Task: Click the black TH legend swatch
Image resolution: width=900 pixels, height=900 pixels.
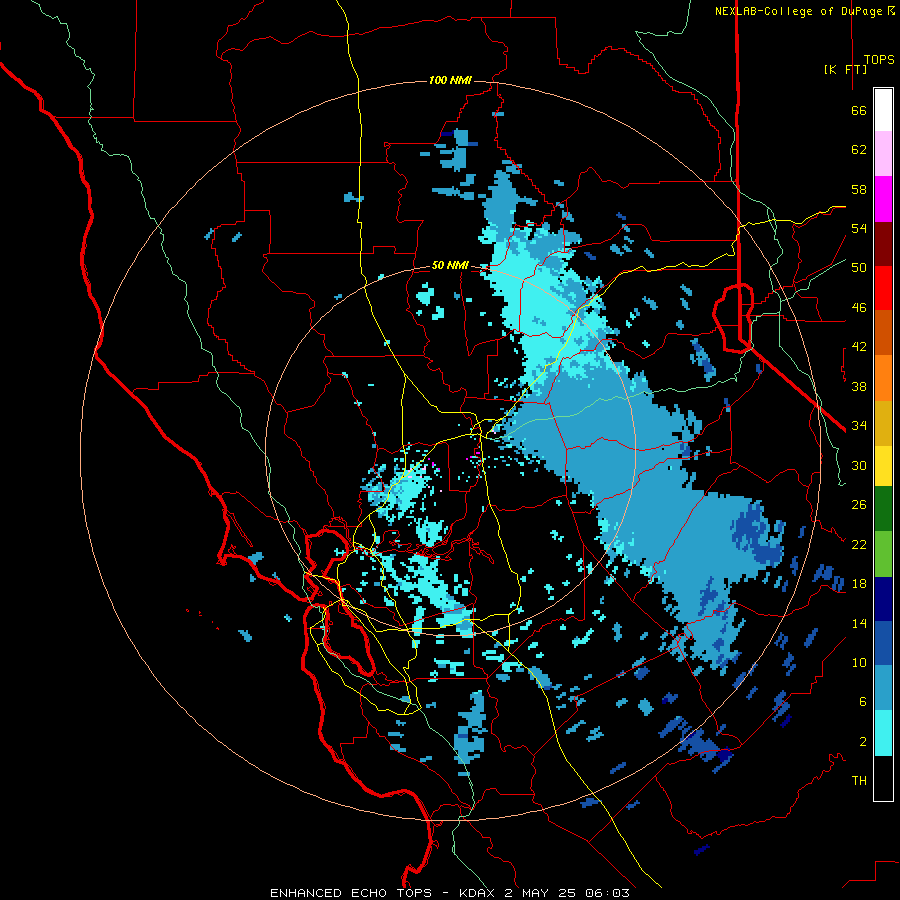Action: (x=883, y=778)
